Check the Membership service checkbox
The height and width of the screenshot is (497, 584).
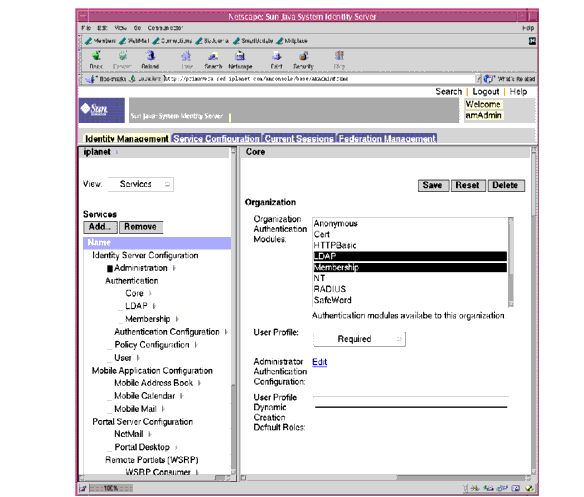[120, 320]
